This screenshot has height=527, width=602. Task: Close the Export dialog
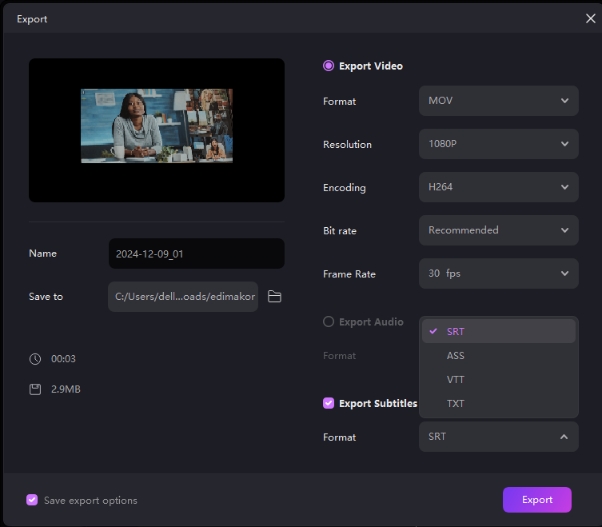[x=590, y=18]
